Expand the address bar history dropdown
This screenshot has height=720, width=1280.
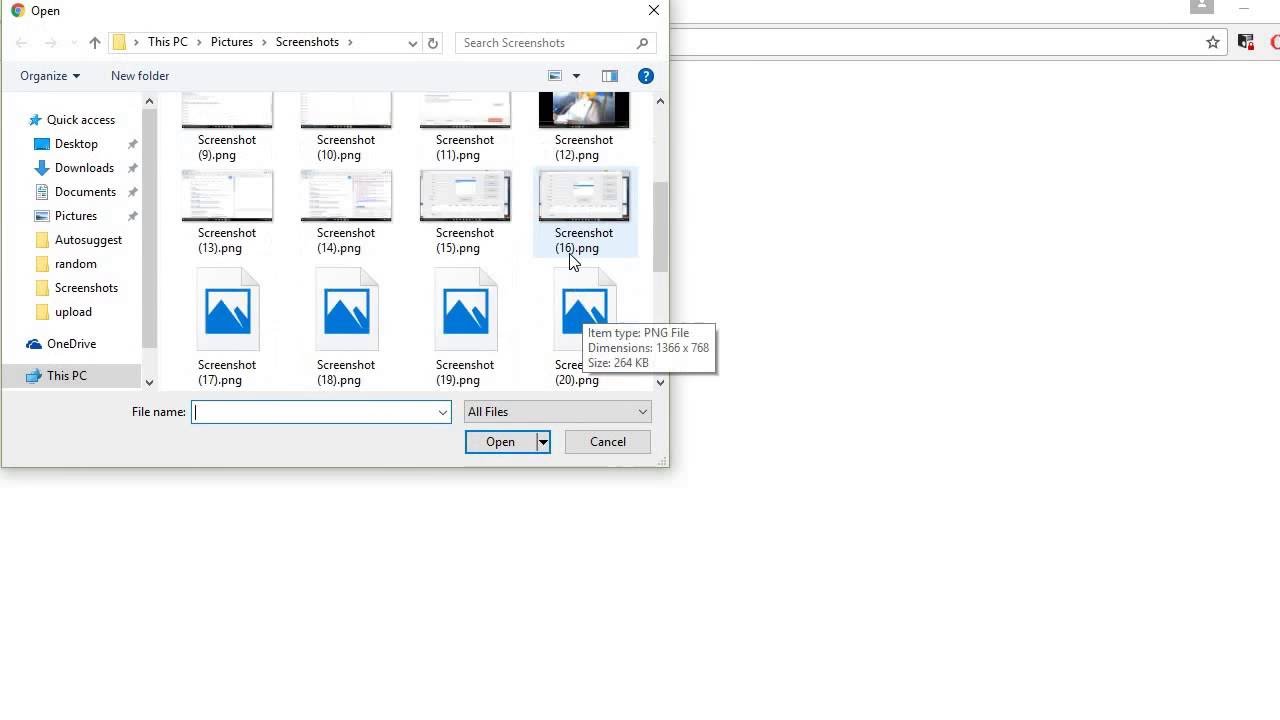pyautogui.click(x=412, y=43)
